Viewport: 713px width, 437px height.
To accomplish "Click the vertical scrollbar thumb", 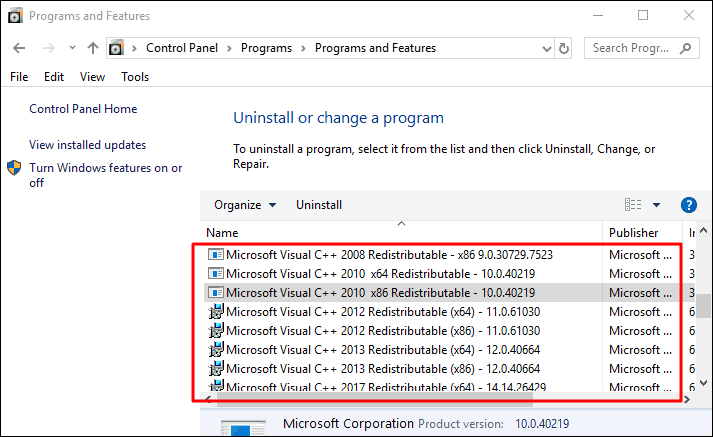I will pyautogui.click(x=704, y=306).
